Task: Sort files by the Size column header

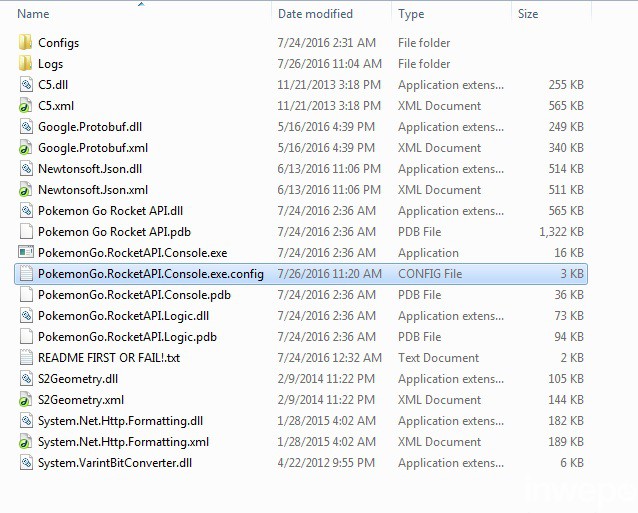Action: pyautogui.click(x=528, y=14)
